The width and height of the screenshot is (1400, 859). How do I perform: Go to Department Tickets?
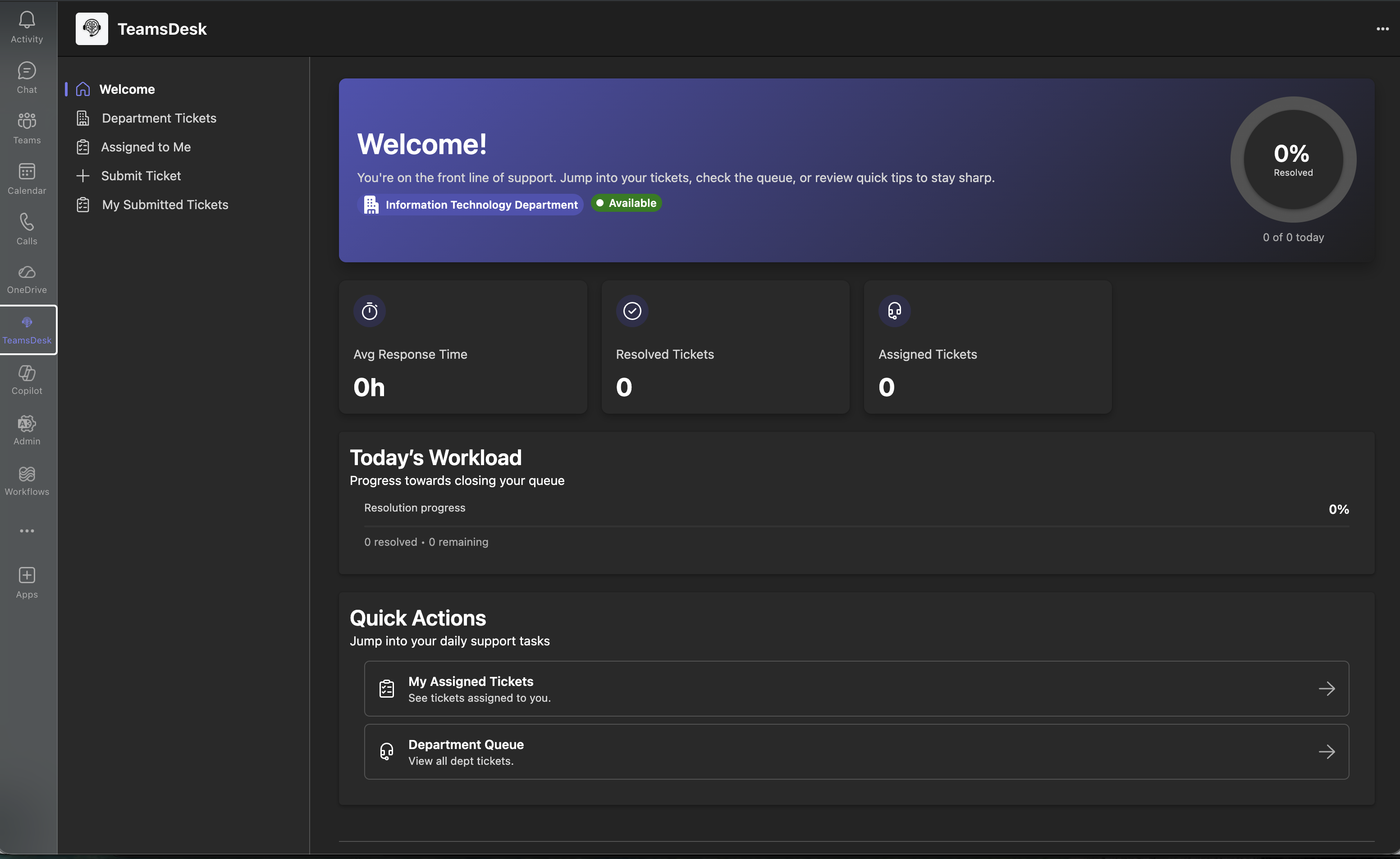point(159,118)
